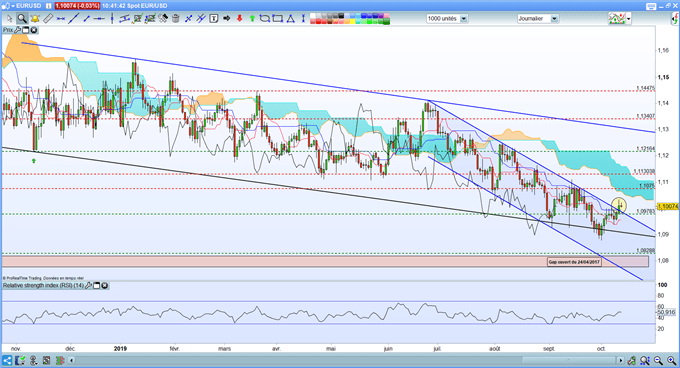
Task: Zoom out with bottom-right minus magnifier
Action: pyautogui.click(x=659, y=360)
